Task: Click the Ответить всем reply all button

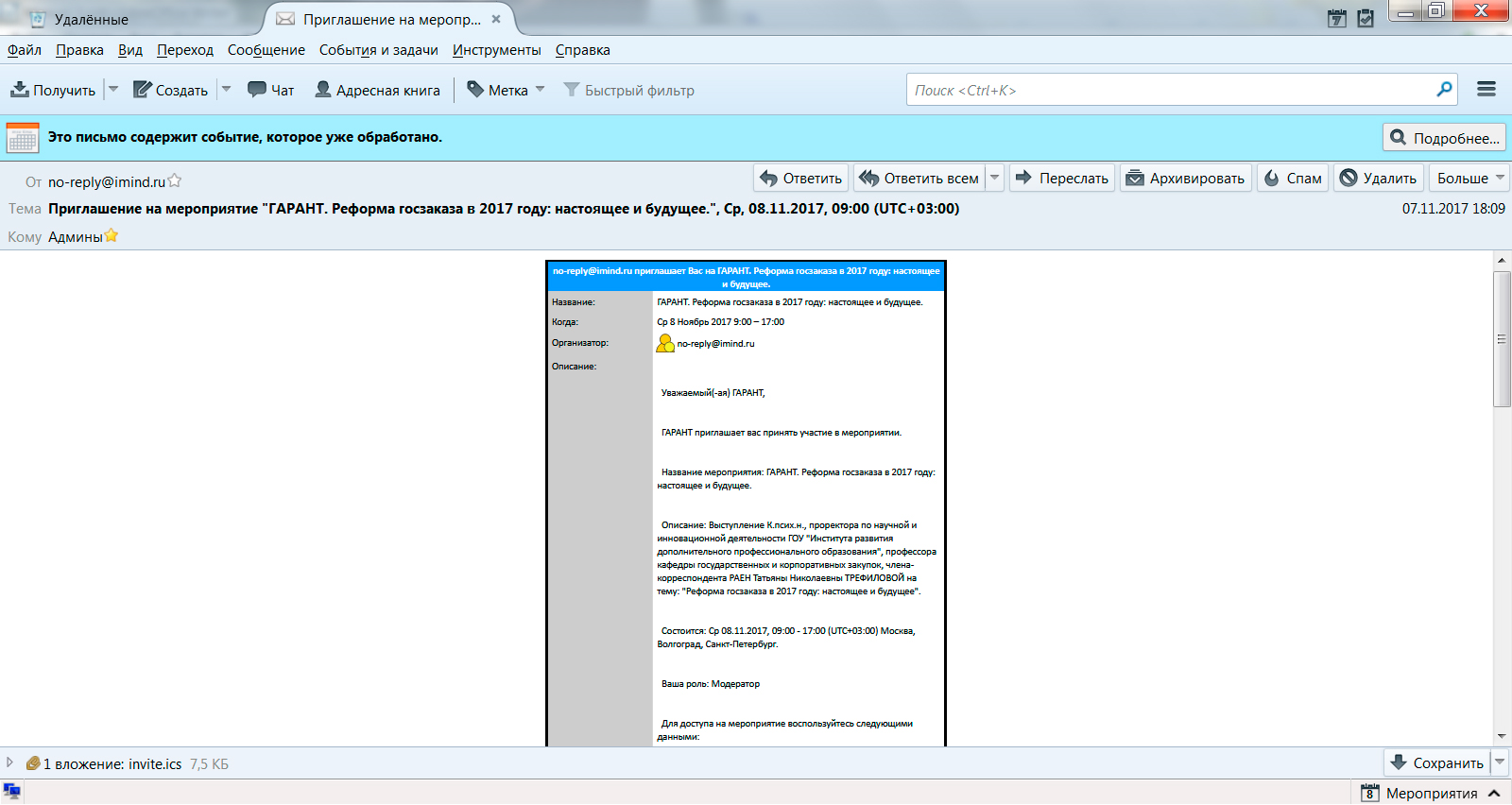Action: (x=919, y=178)
